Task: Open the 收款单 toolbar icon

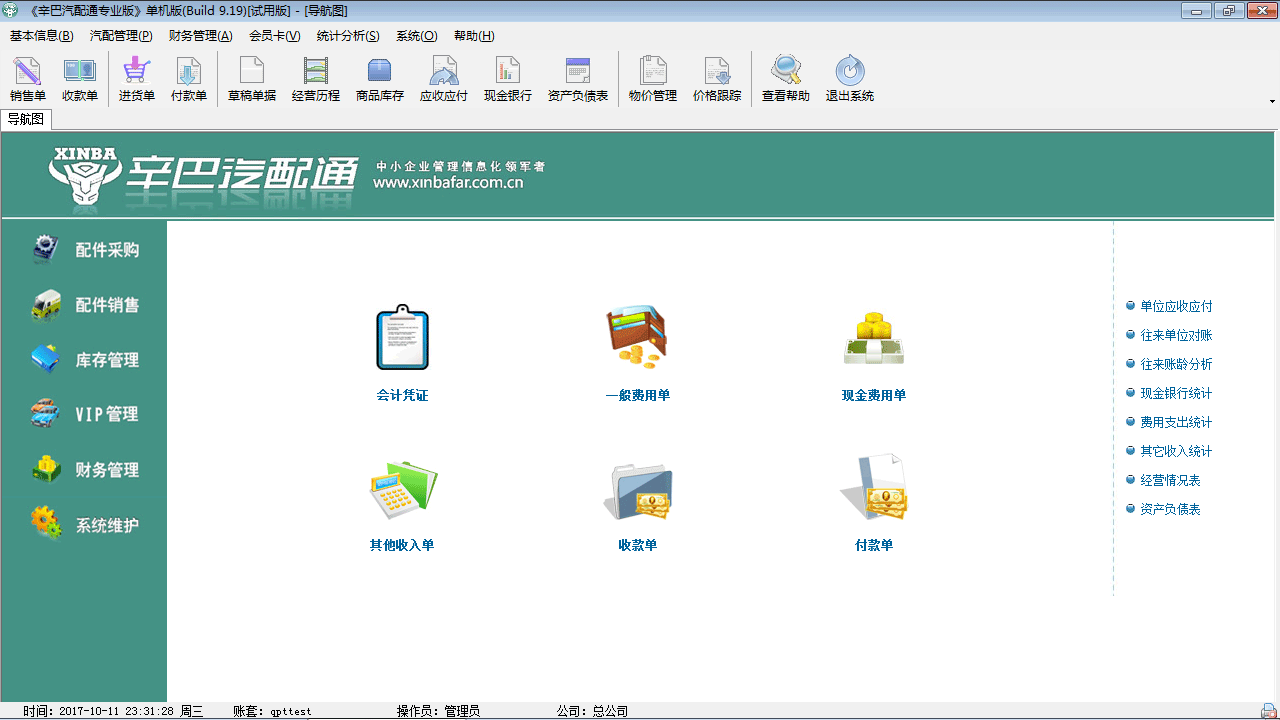Action: (x=80, y=79)
